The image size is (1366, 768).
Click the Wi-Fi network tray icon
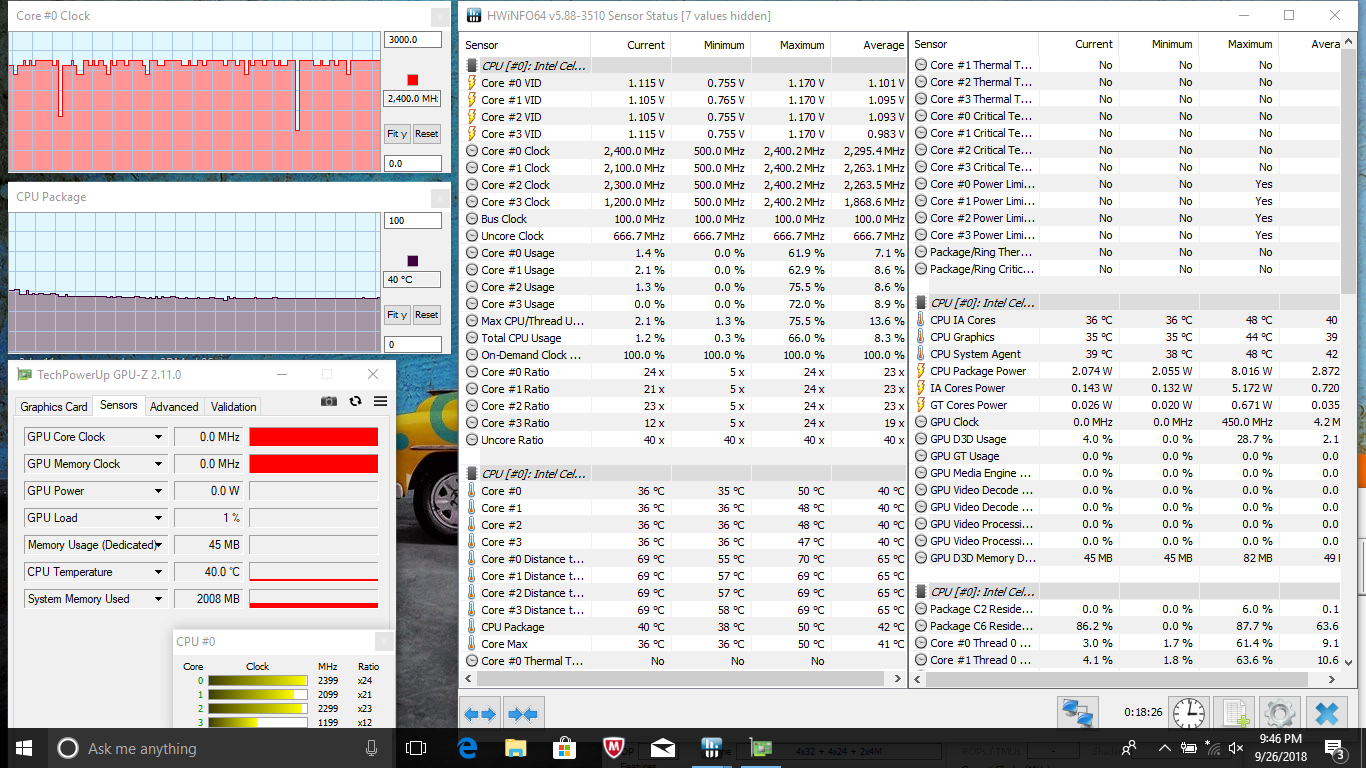point(1215,748)
